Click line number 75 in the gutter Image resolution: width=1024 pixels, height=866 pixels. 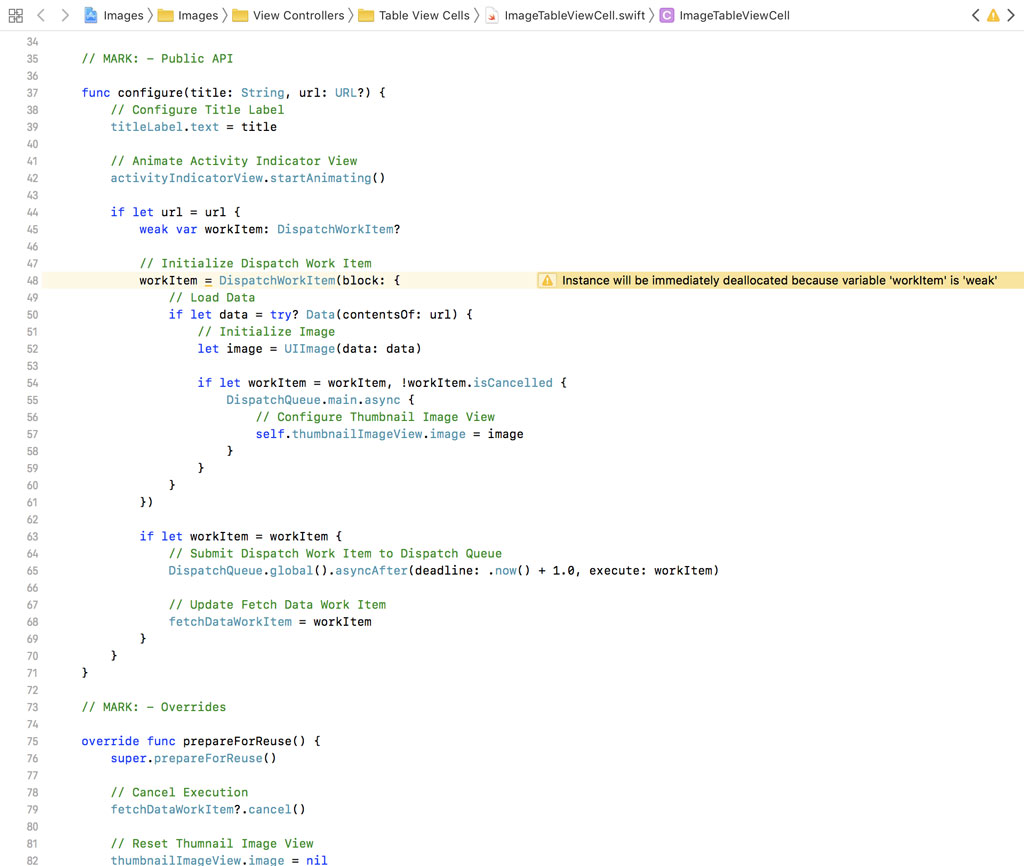[x=31, y=741]
